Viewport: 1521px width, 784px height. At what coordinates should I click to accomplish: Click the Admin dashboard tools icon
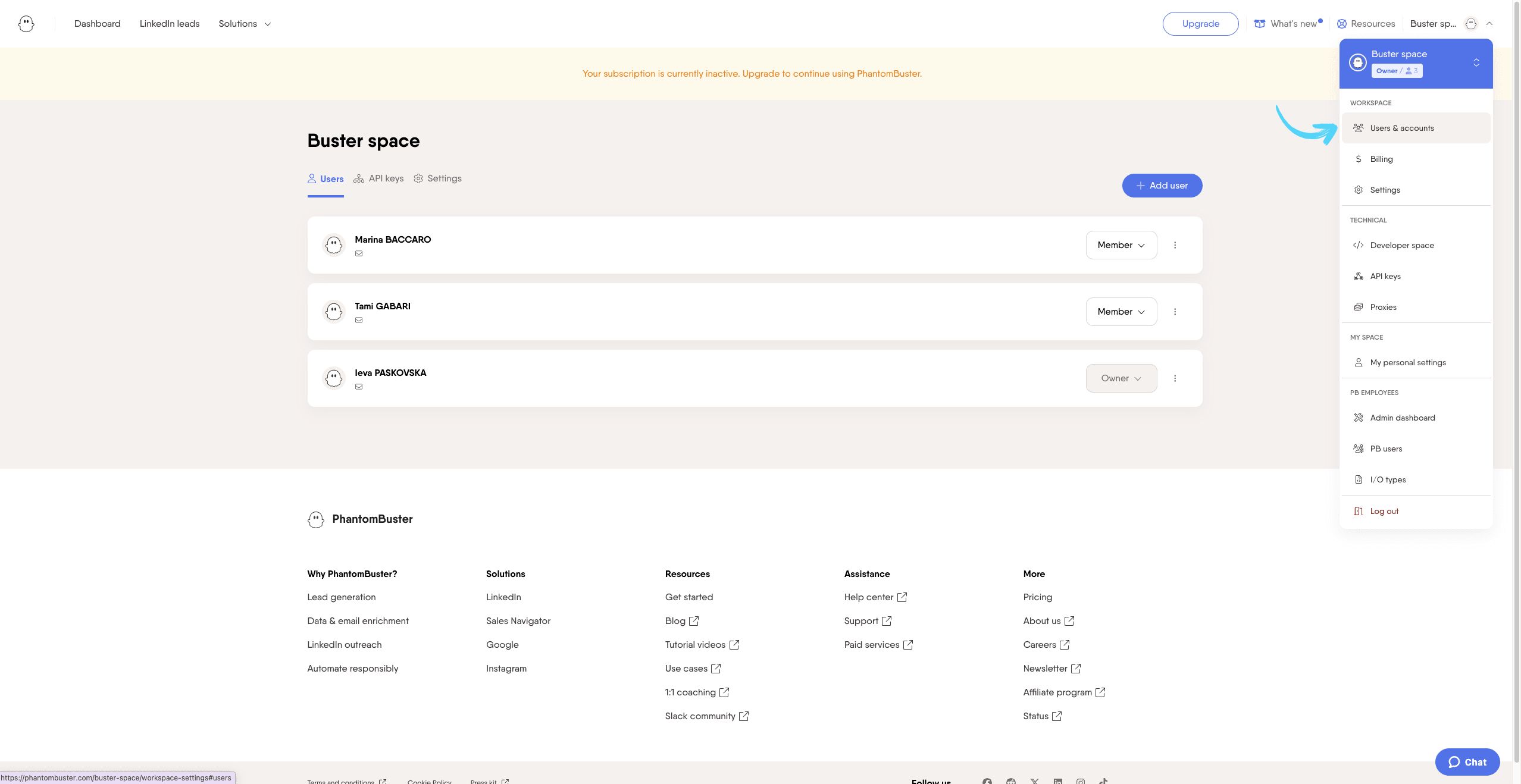(1359, 418)
